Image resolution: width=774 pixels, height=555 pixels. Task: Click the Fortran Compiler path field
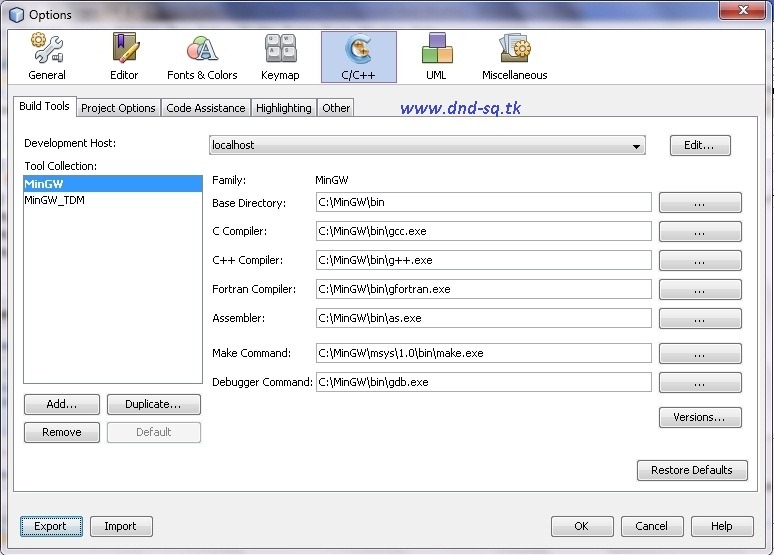pos(484,289)
